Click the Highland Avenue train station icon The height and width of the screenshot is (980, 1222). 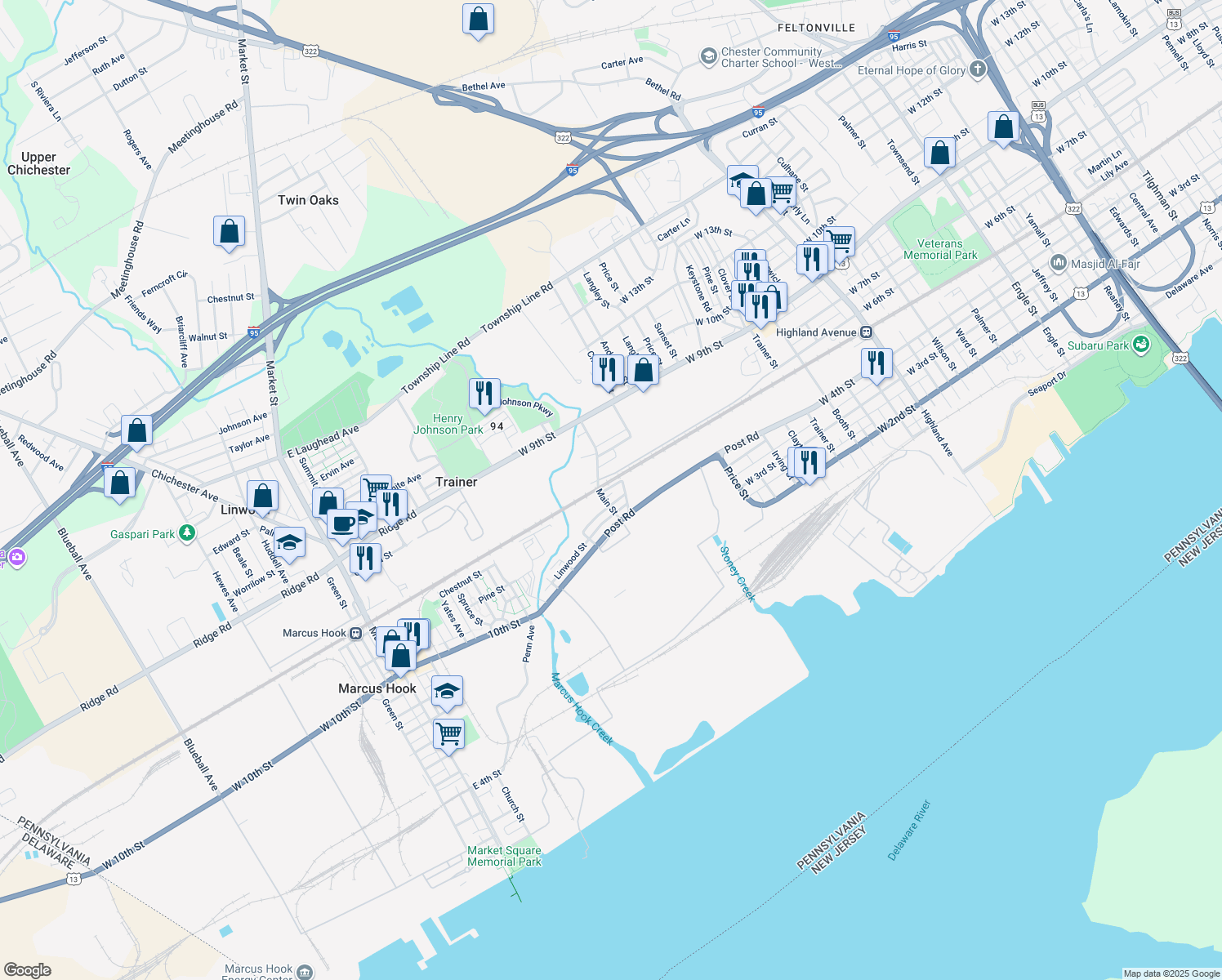point(866,332)
